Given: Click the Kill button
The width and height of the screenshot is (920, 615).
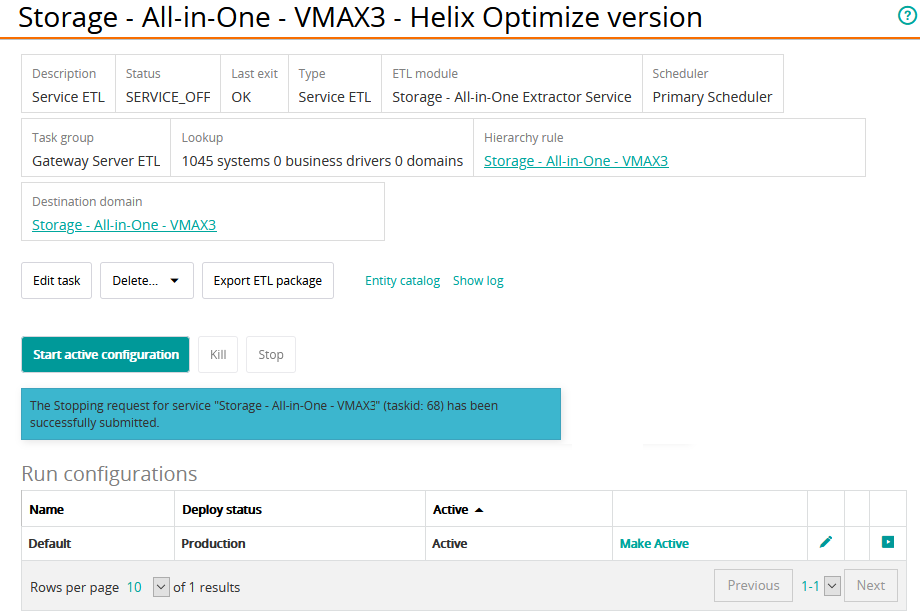Looking at the screenshot, I should [x=218, y=355].
